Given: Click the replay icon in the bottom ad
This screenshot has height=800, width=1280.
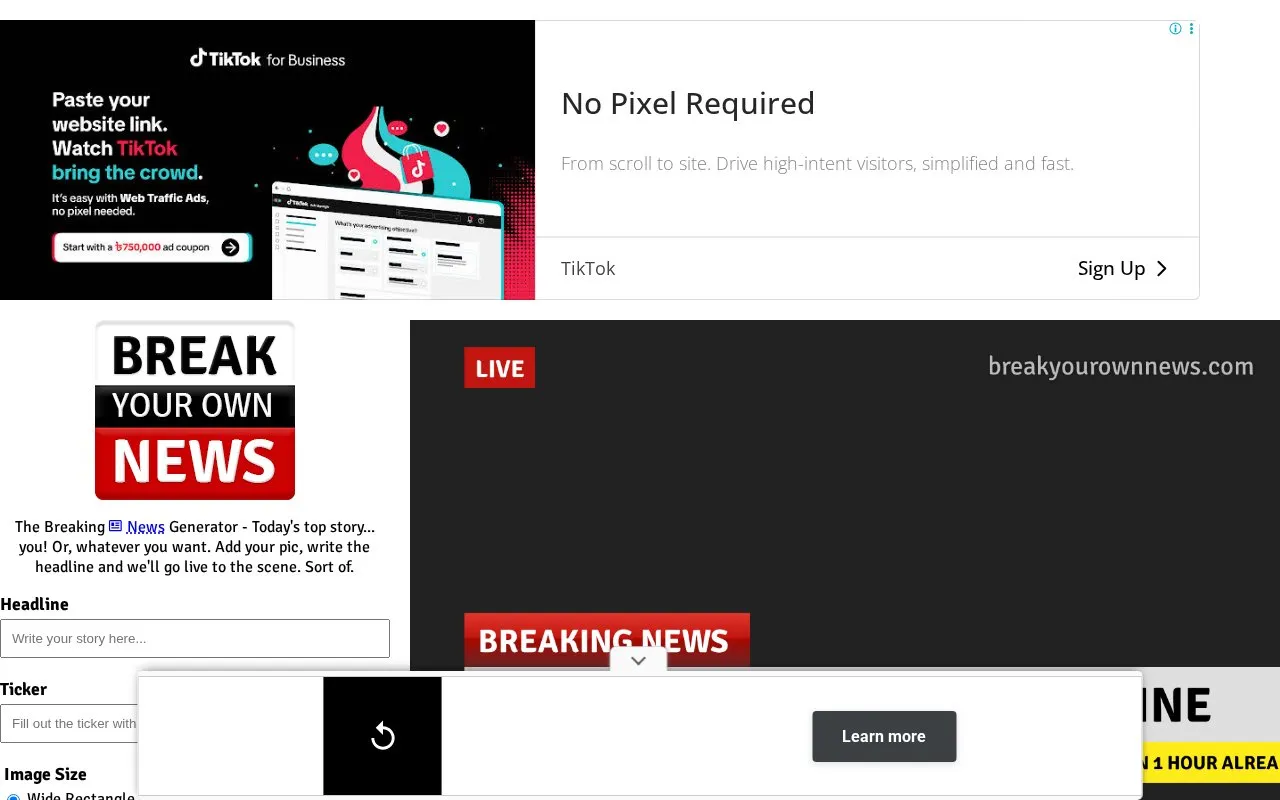Looking at the screenshot, I should pyautogui.click(x=383, y=737).
